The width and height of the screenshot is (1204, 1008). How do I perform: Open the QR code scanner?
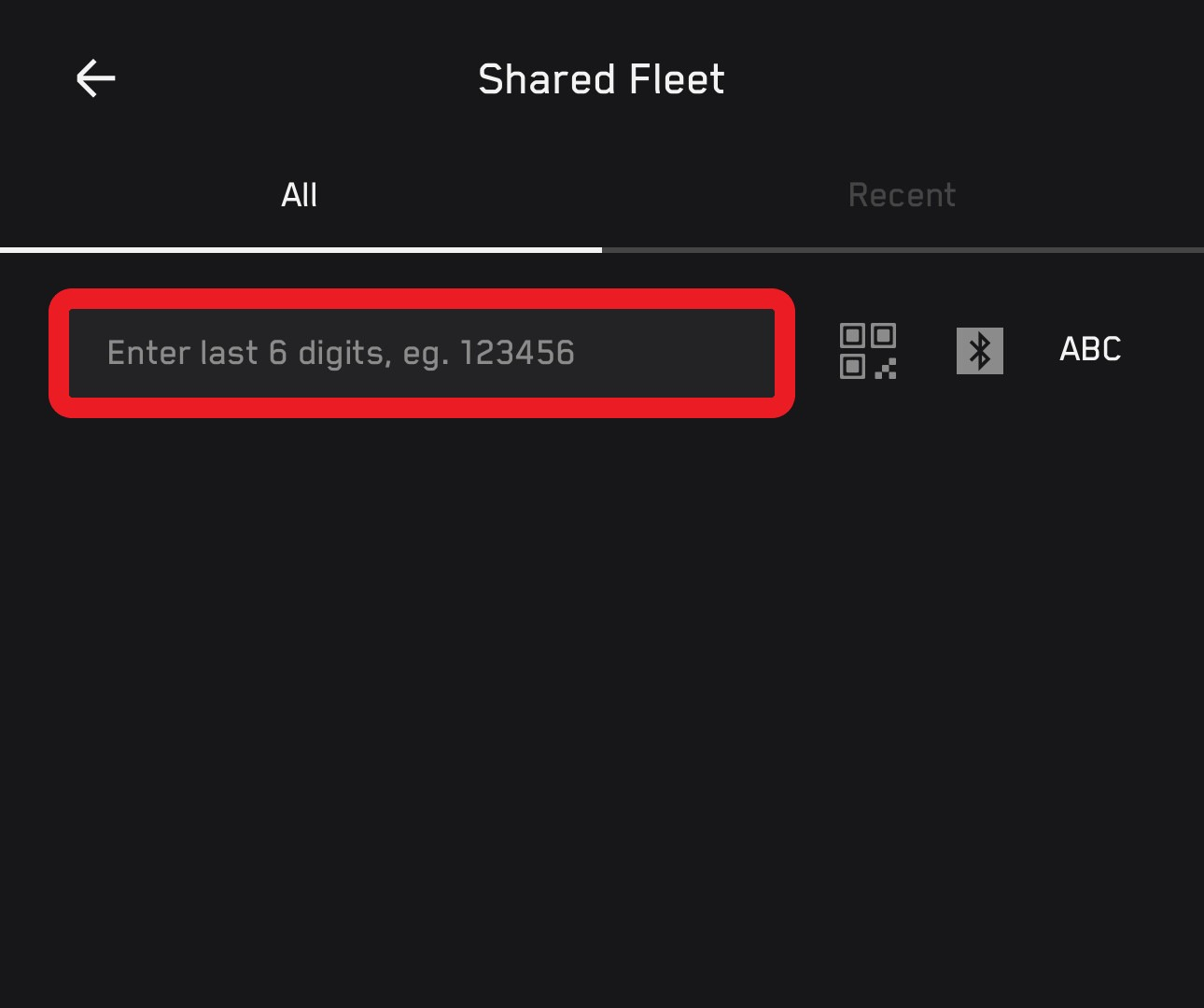[867, 351]
